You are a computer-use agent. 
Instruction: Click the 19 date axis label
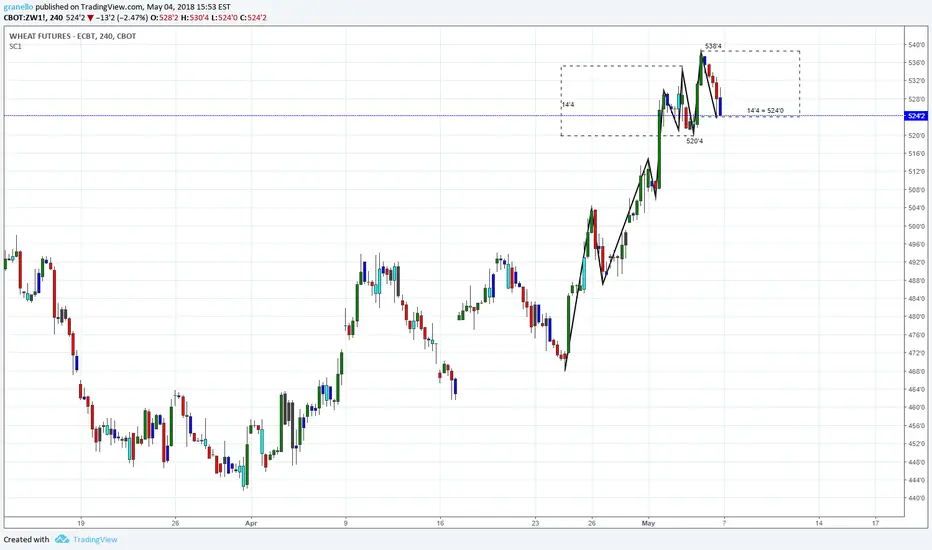[81, 523]
